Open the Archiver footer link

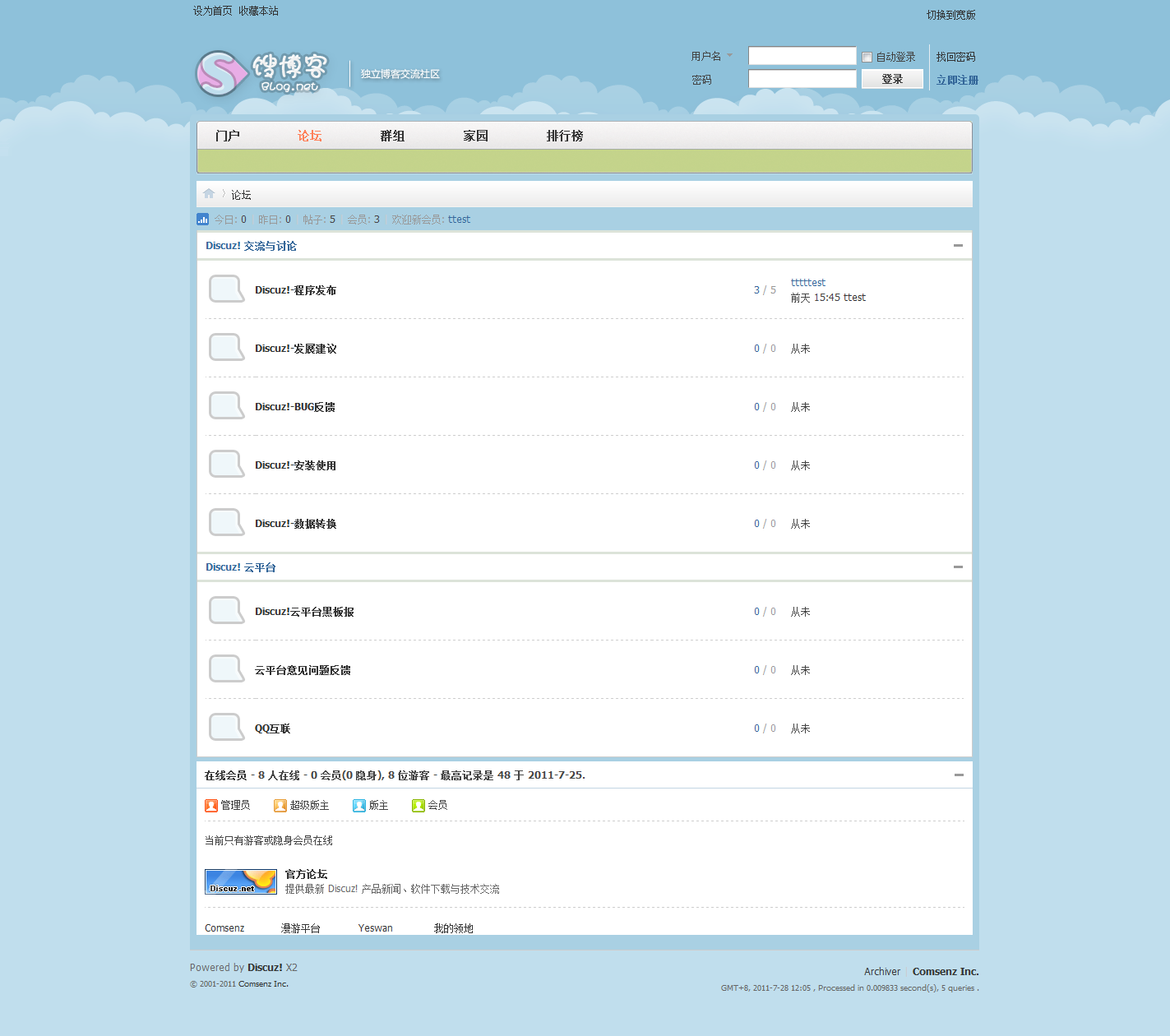tap(882, 971)
